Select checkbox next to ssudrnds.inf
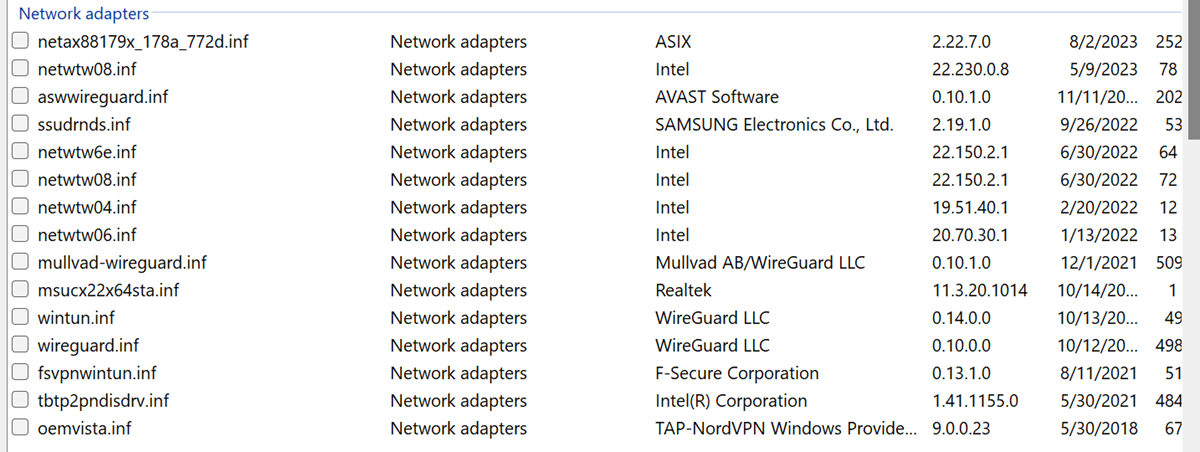 pos(20,125)
